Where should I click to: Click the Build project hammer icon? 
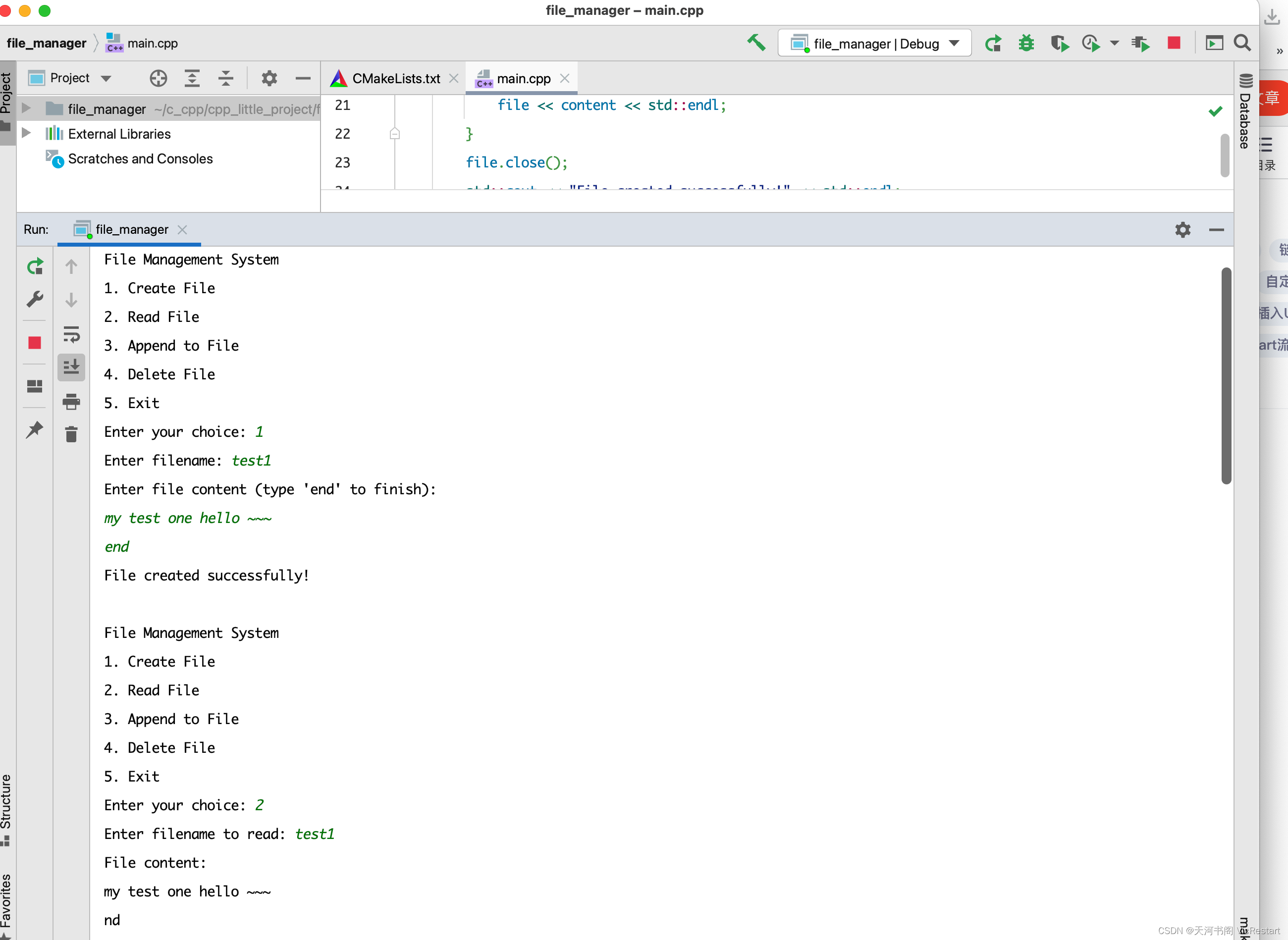(757, 42)
